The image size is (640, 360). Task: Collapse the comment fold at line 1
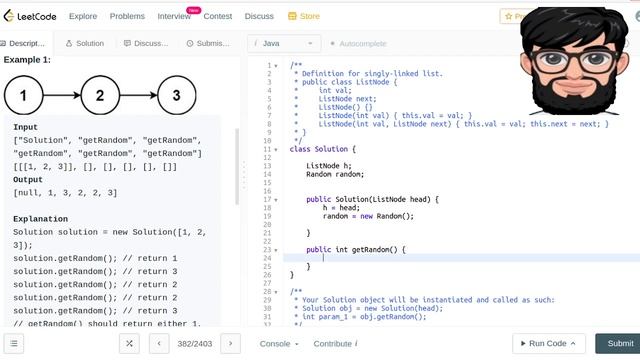tap(276, 66)
